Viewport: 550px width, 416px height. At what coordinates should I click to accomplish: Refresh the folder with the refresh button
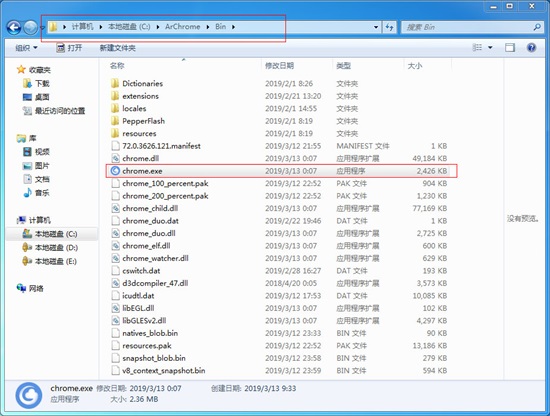click(x=389, y=27)
